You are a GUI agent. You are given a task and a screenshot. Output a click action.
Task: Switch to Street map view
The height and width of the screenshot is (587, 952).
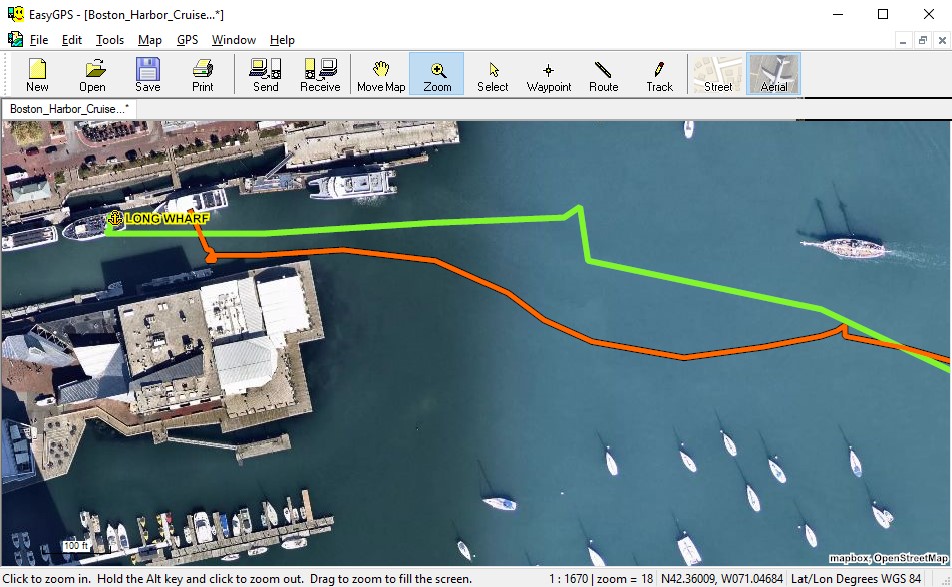[716, 73]
